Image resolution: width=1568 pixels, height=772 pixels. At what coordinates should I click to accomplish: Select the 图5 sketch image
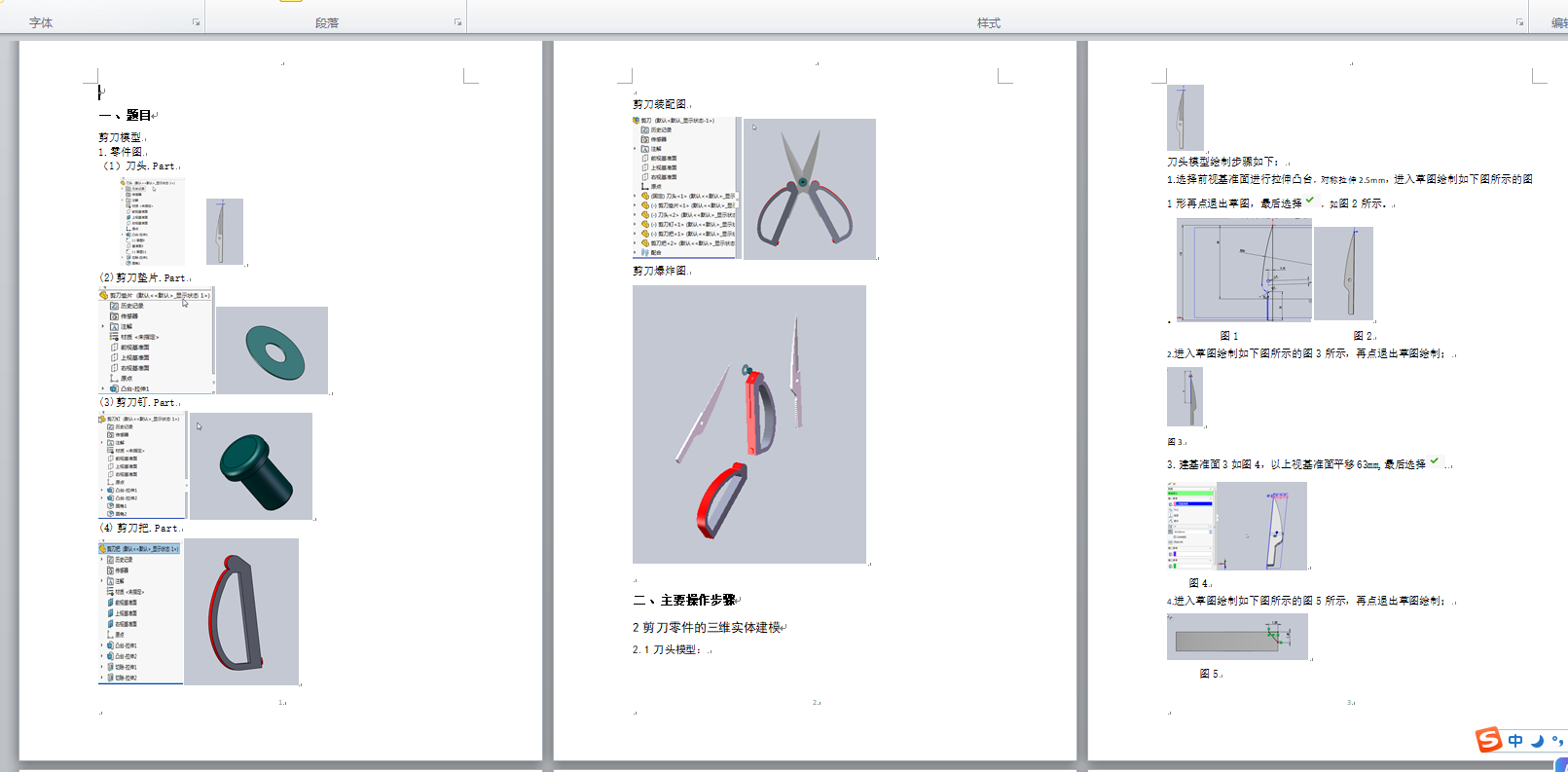(1237, 638)
